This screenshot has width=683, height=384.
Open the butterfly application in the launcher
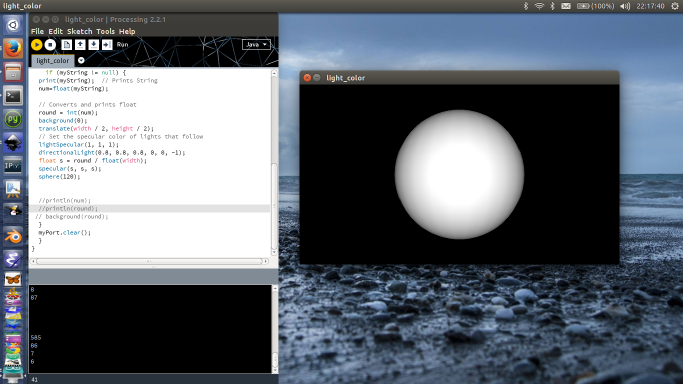13,279
